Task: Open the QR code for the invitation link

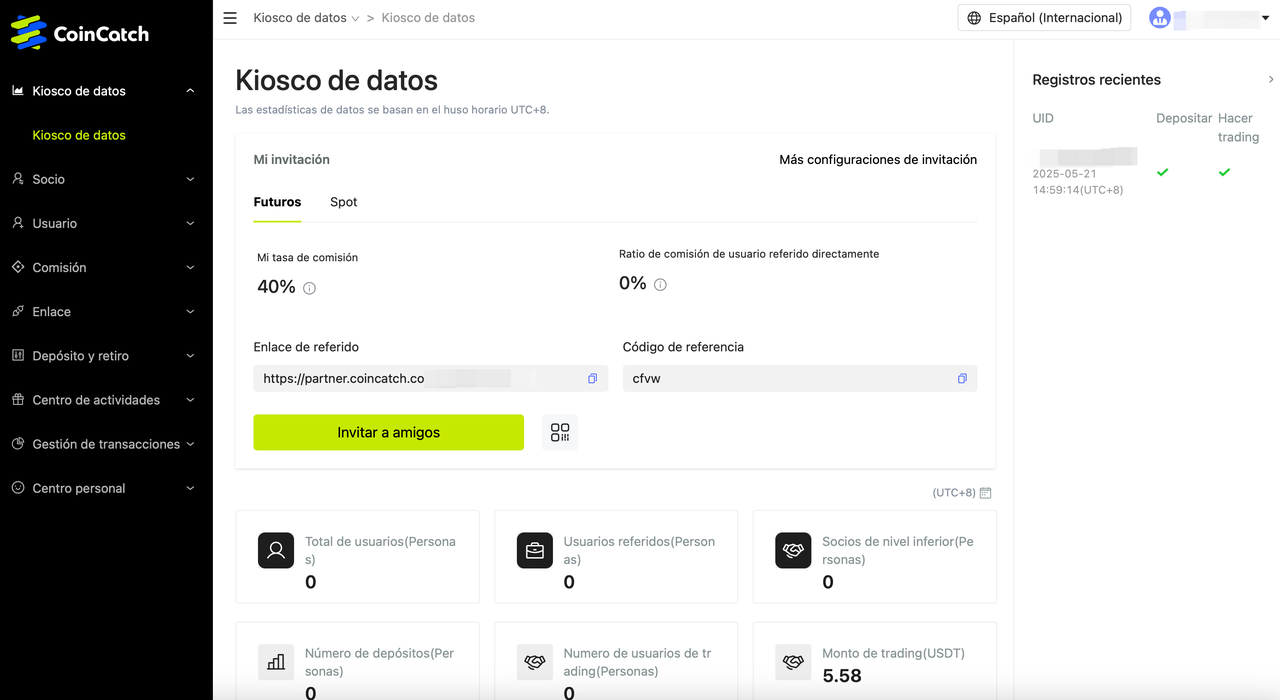Action: [559, 432]
